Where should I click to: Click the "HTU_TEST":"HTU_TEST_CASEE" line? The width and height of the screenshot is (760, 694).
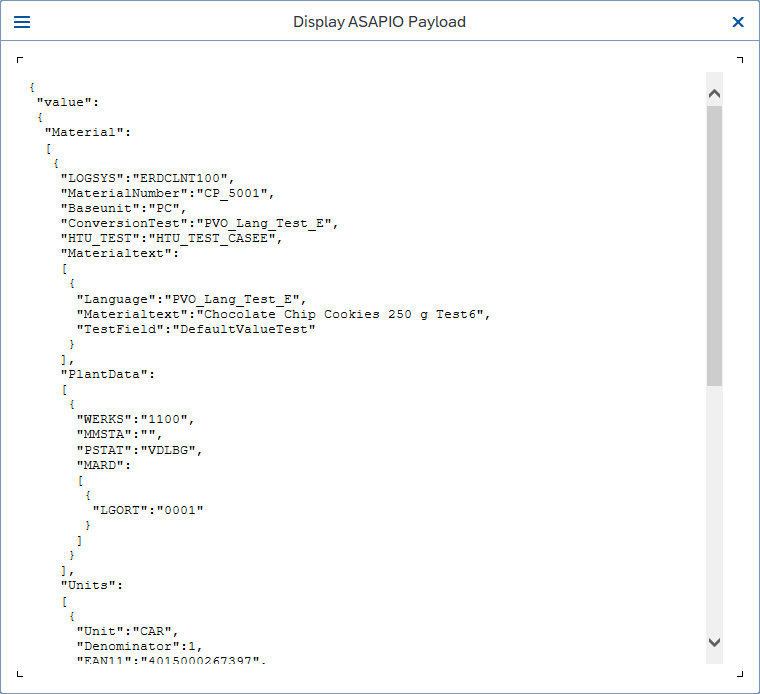tap(171, 238)
